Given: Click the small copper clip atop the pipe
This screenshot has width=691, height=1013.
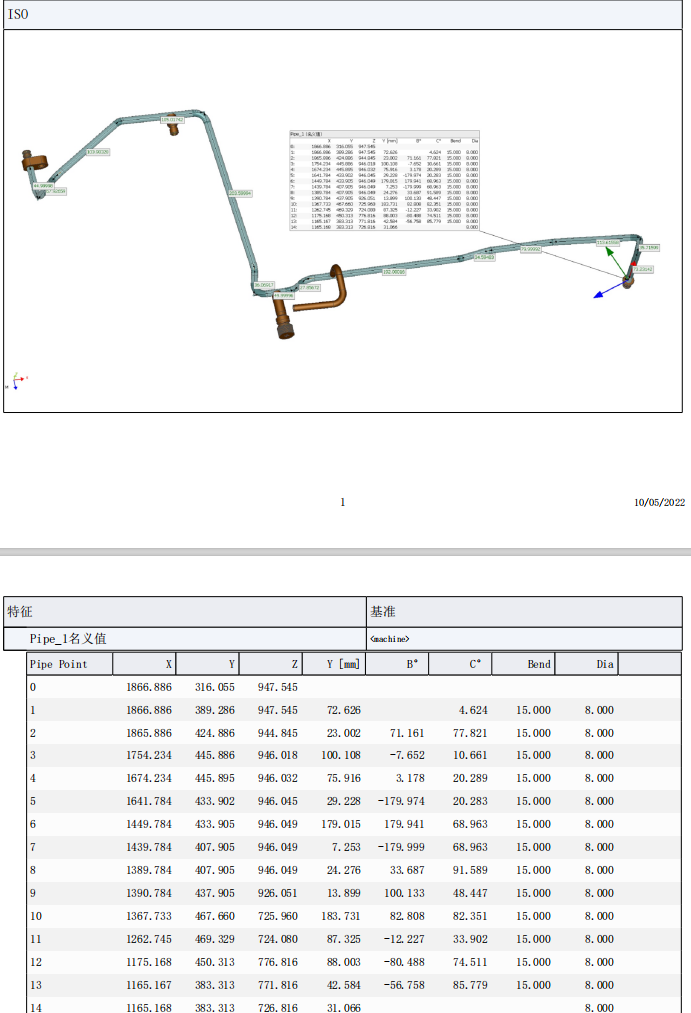Looking at the screenshot, I should coord(172,125).
